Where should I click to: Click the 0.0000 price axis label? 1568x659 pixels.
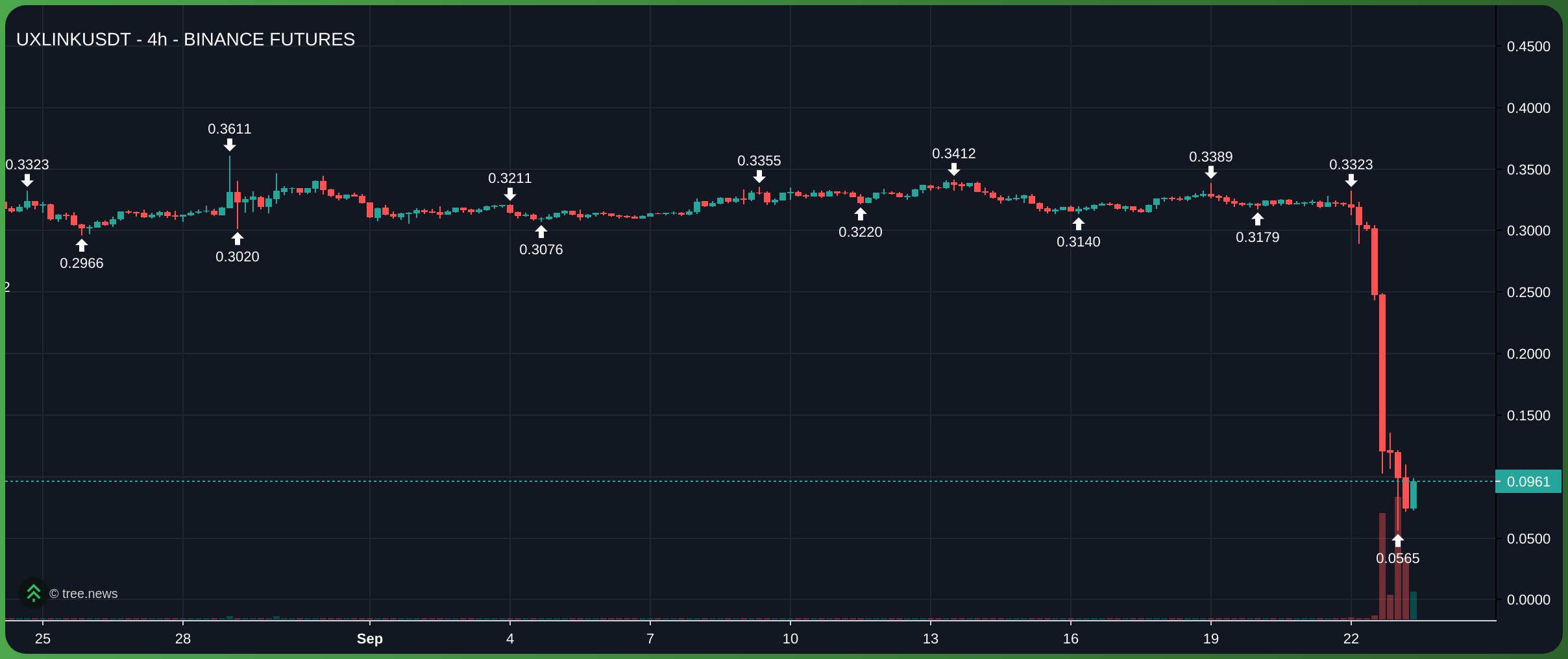pyautogui.click(x=1528, y=599)
